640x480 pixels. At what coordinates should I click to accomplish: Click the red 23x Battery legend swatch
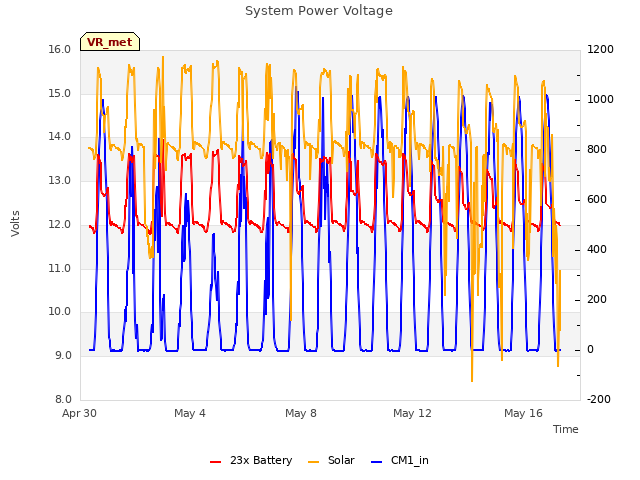(216, 462)
